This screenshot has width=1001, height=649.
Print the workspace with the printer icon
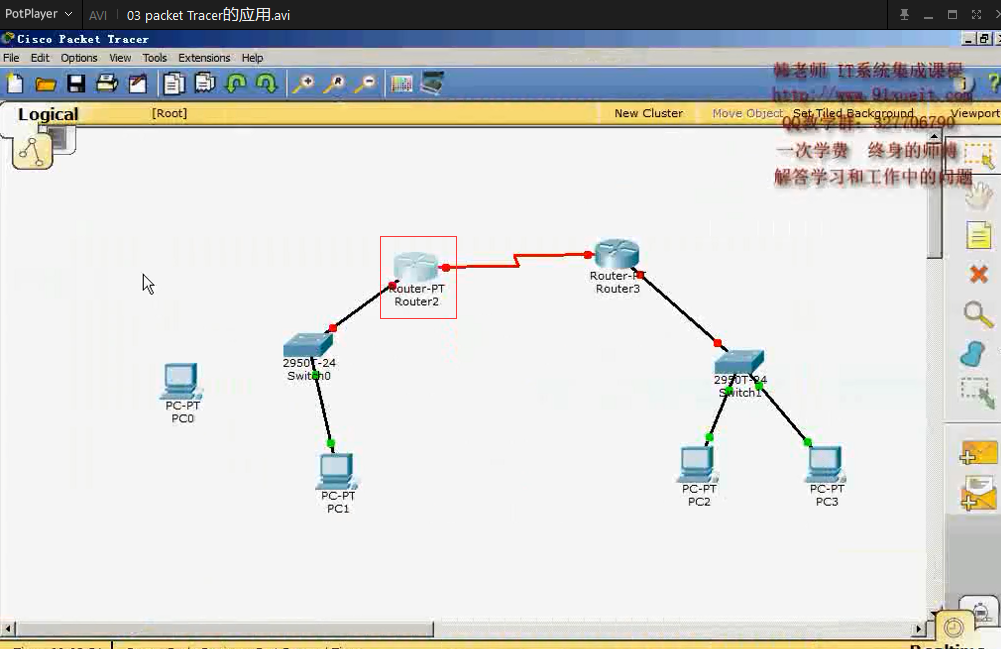[107, 84]
